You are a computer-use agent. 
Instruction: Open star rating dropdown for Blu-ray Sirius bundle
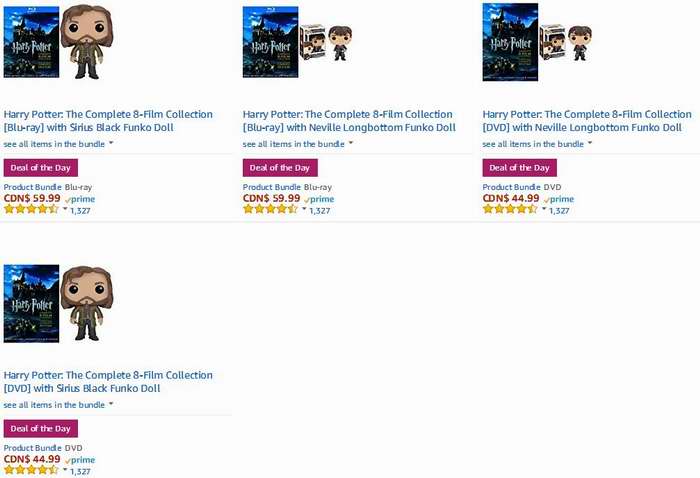(65, 209)
